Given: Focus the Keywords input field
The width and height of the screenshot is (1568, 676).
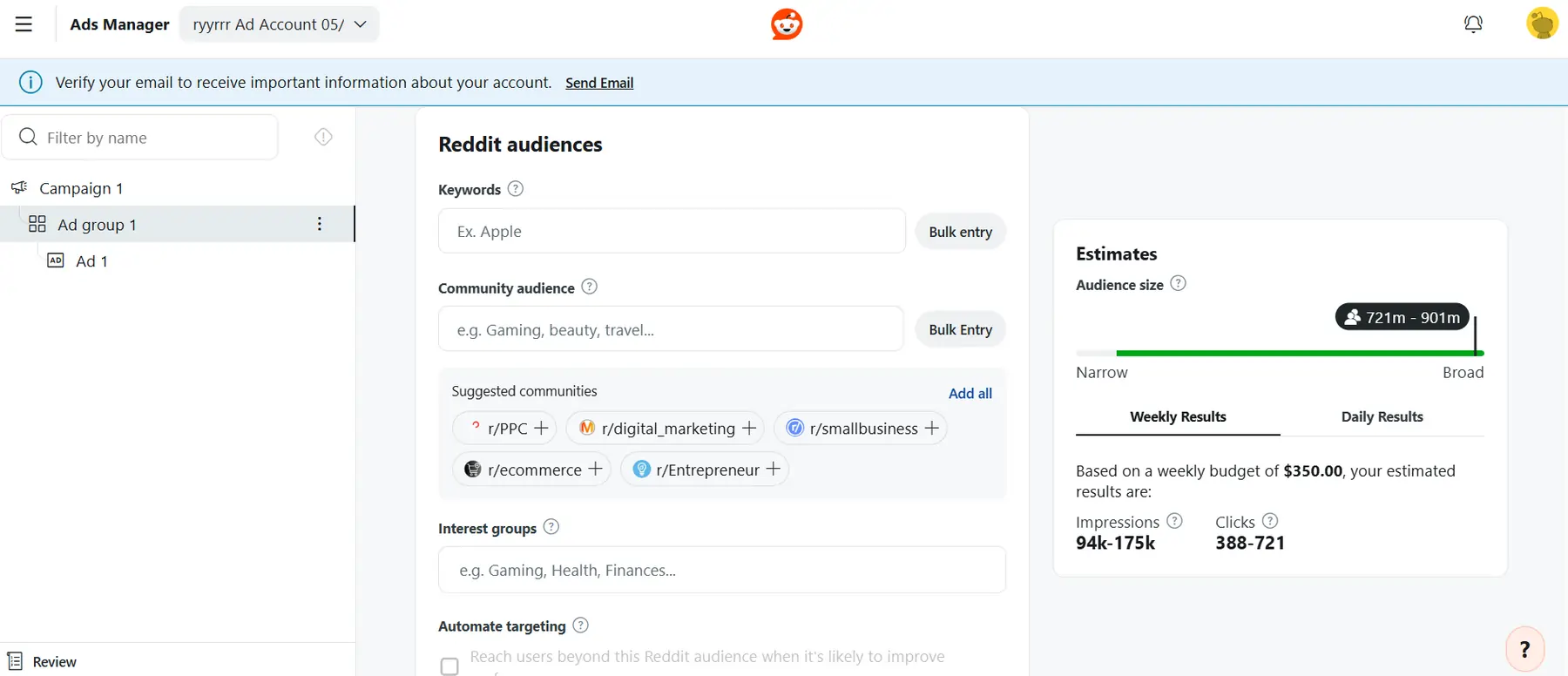Looking at the screenshot, I should [x=672, y=231].
